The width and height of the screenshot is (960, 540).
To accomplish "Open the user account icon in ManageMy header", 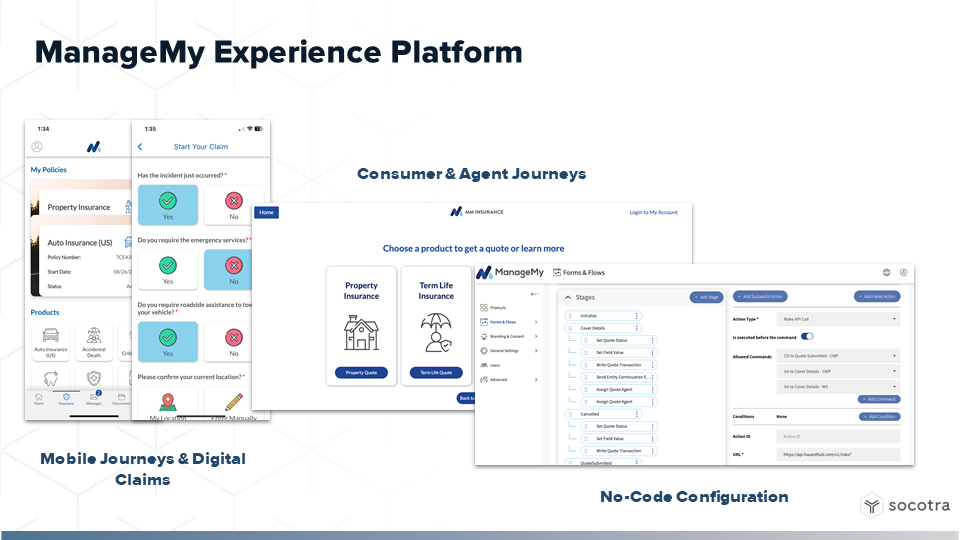I will click(x=904, y=272).
